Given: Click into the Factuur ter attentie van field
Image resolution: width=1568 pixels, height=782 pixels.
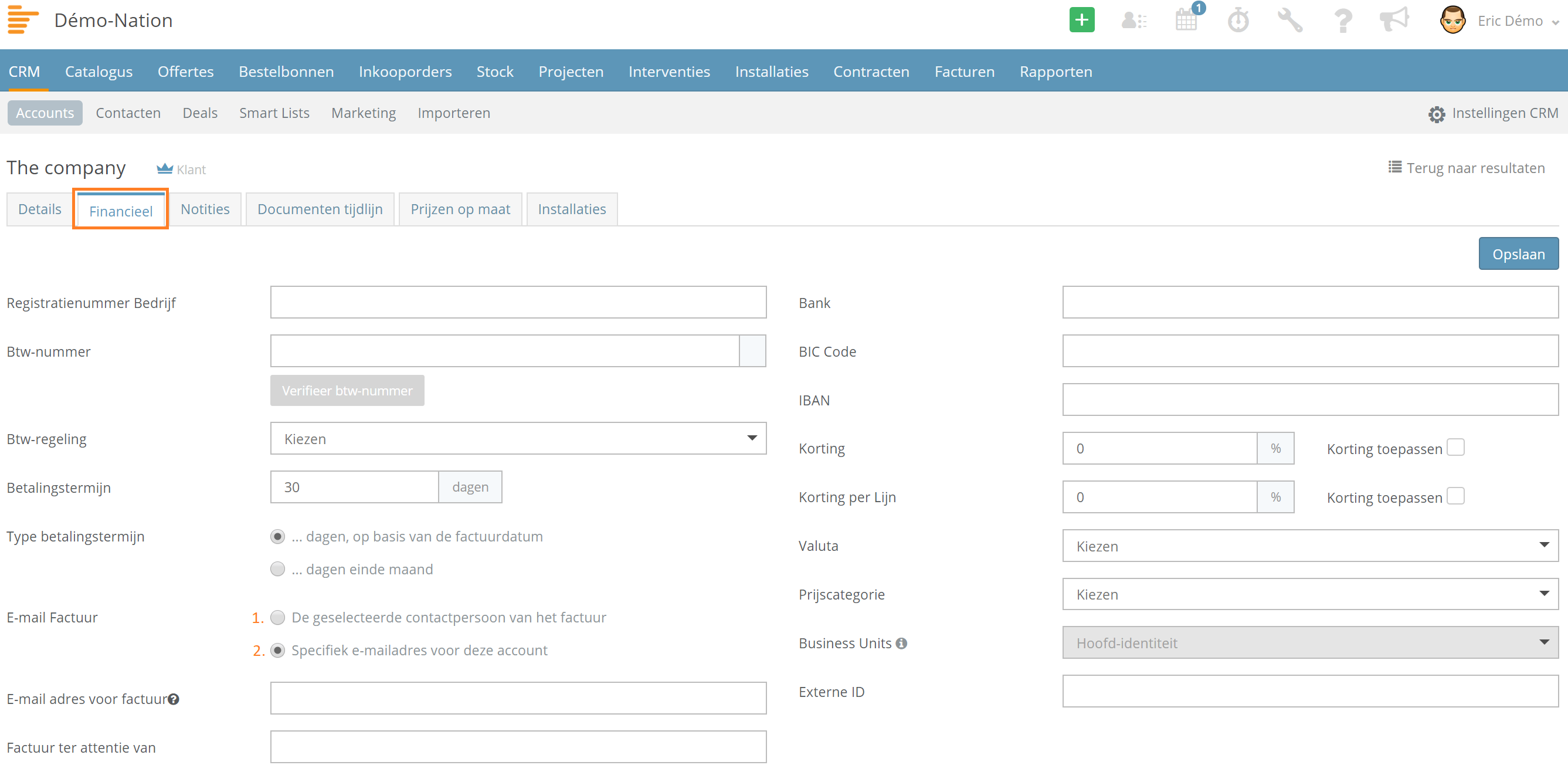Looking at the screenshot, I should [518, 747].
